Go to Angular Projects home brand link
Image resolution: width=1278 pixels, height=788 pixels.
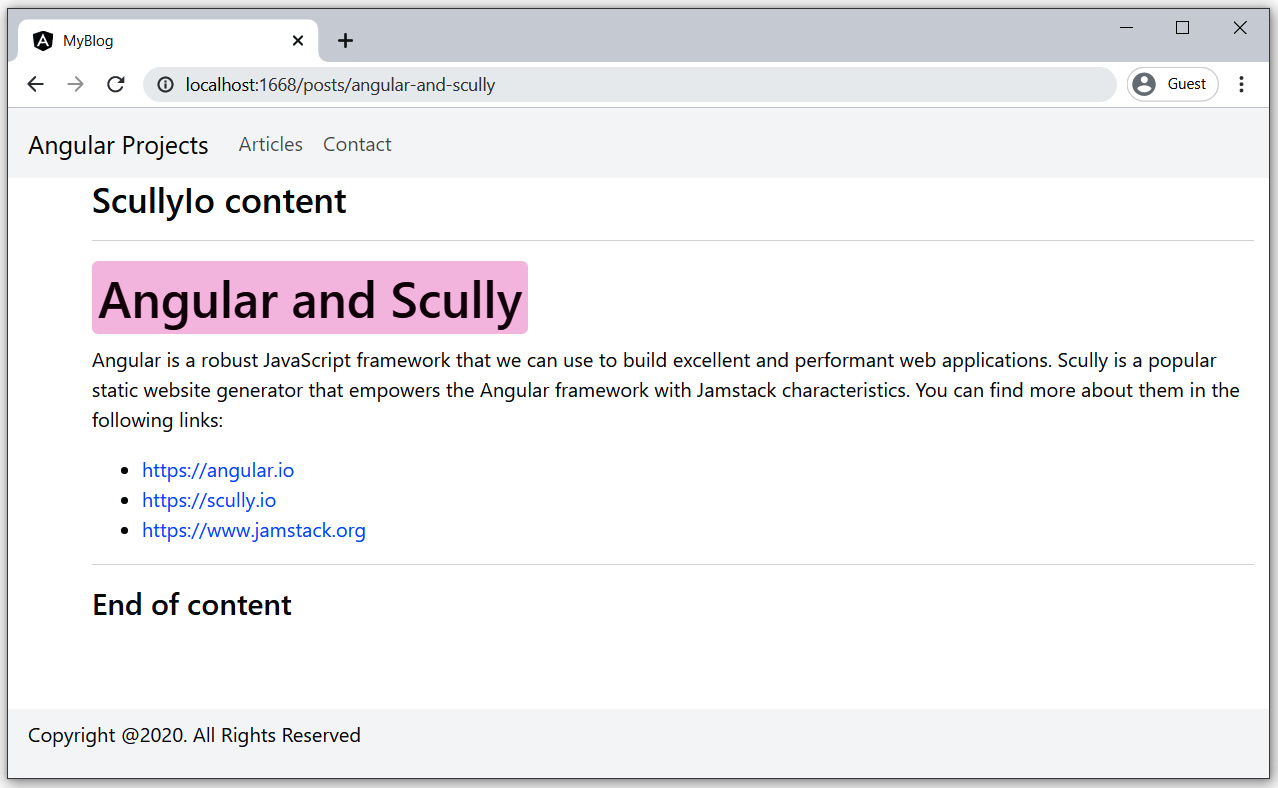[118, 145]
